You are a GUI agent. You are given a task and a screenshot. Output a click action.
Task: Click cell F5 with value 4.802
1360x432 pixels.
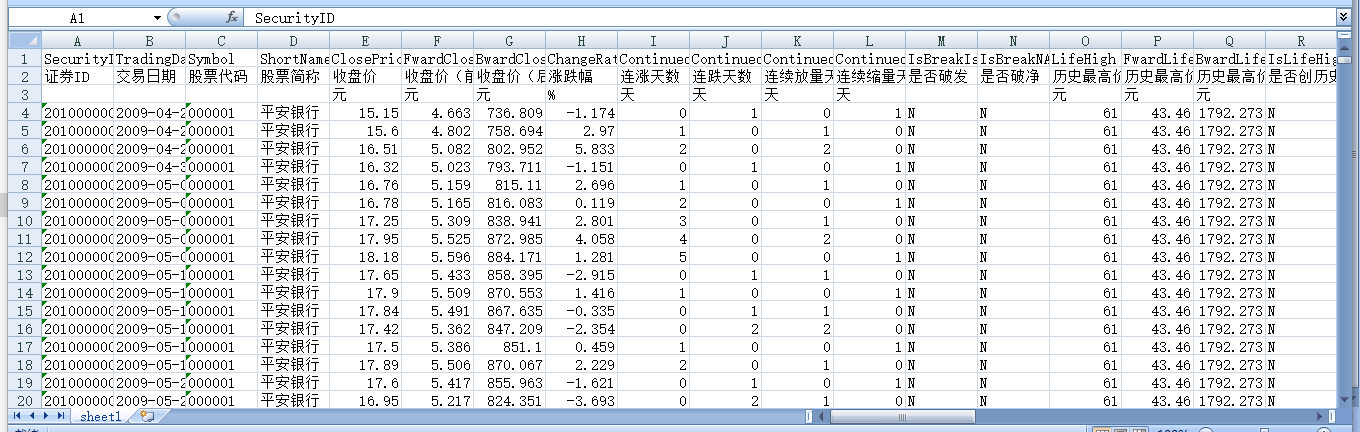click(437, 131)
